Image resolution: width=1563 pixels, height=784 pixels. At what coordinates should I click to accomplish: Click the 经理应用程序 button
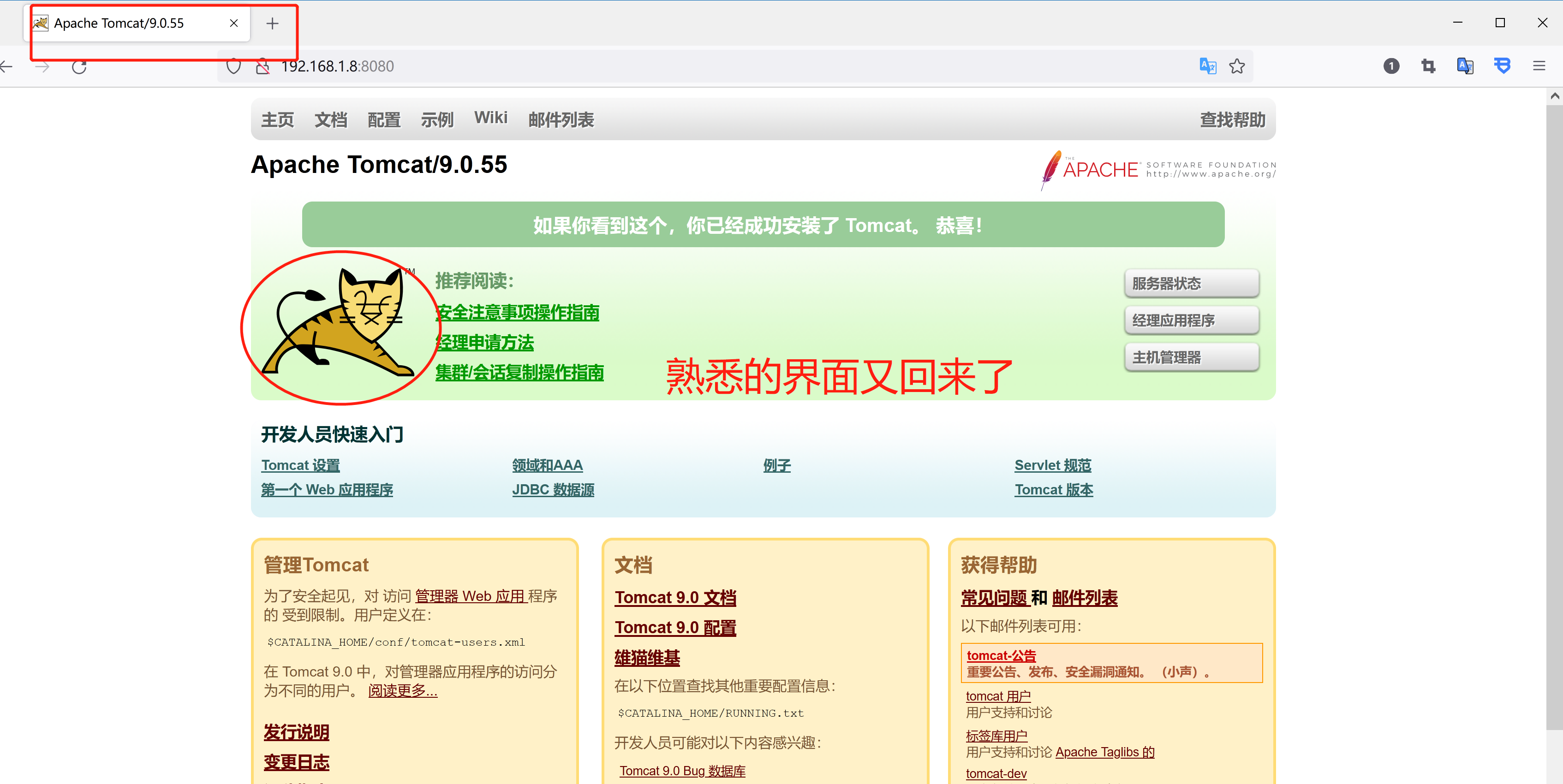coord(1192,320)
